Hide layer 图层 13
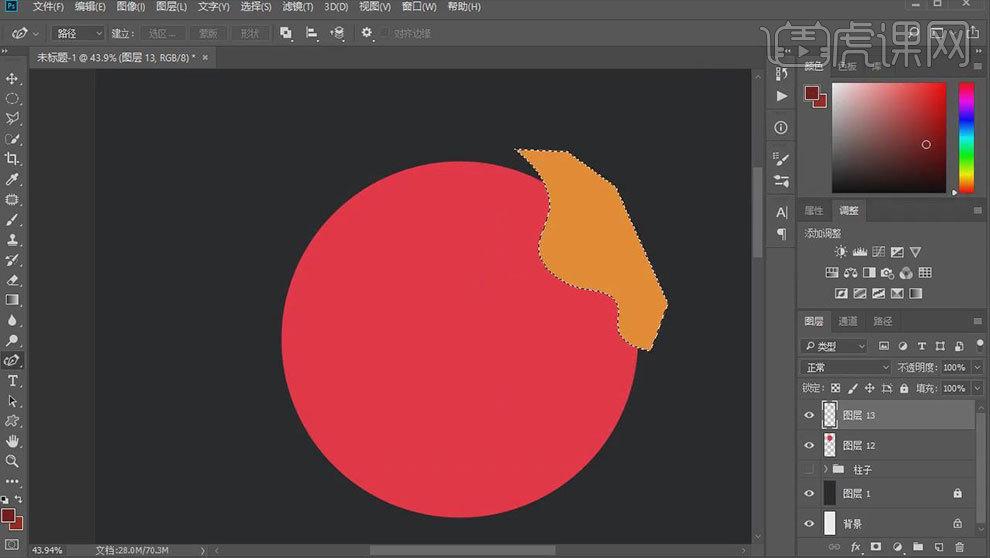Viewport: 990px width, 558px height. pyautogui.click(x=809, y=415)
